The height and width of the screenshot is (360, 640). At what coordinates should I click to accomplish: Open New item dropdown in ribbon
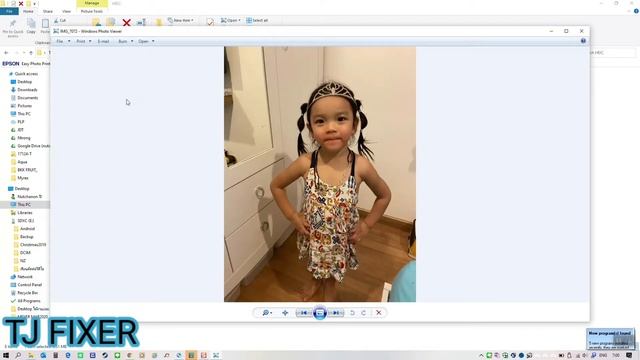181,20
